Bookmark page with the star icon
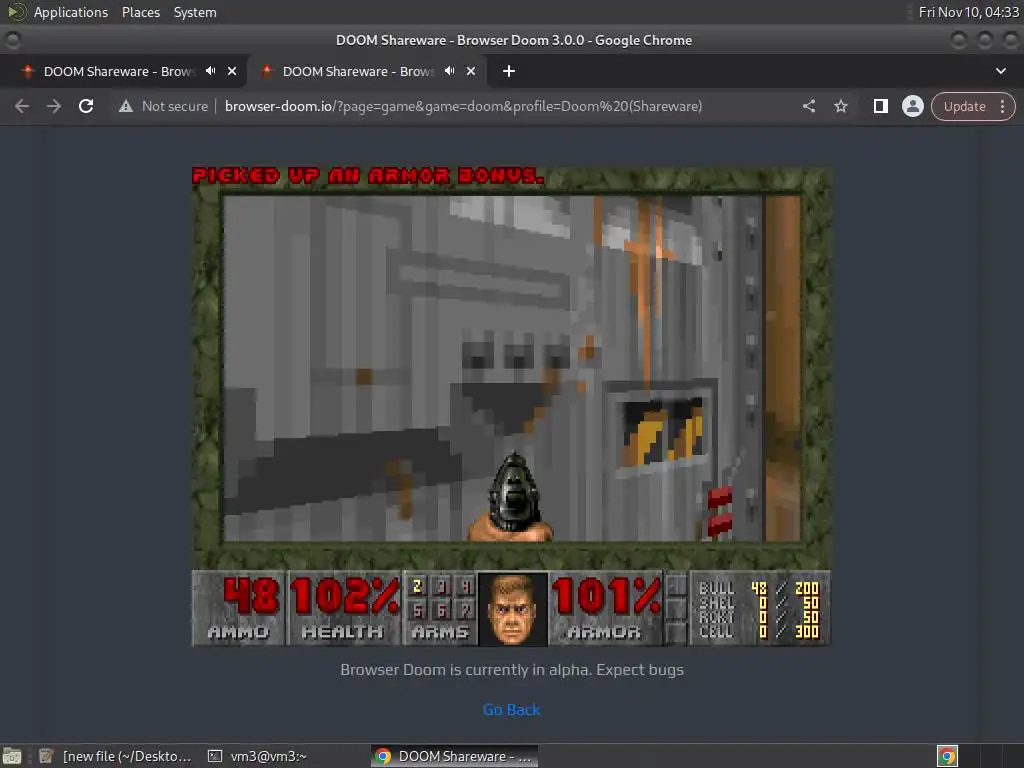The width and height of the screenshot is (1024, 768). [x=840, y=106]
